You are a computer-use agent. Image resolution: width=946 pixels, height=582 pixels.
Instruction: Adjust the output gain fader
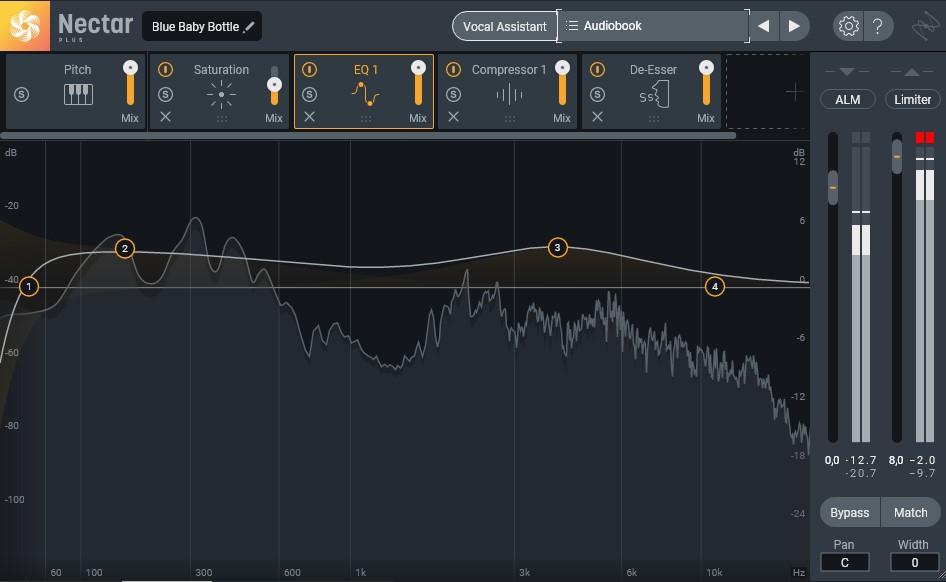coord(897,156)
